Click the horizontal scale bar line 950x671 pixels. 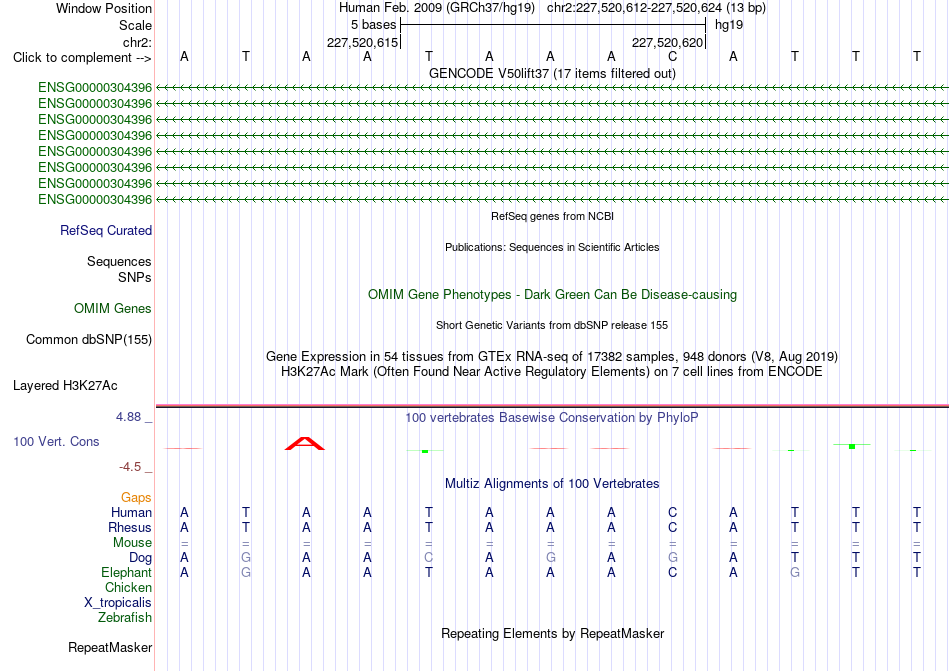pos(553,25)
